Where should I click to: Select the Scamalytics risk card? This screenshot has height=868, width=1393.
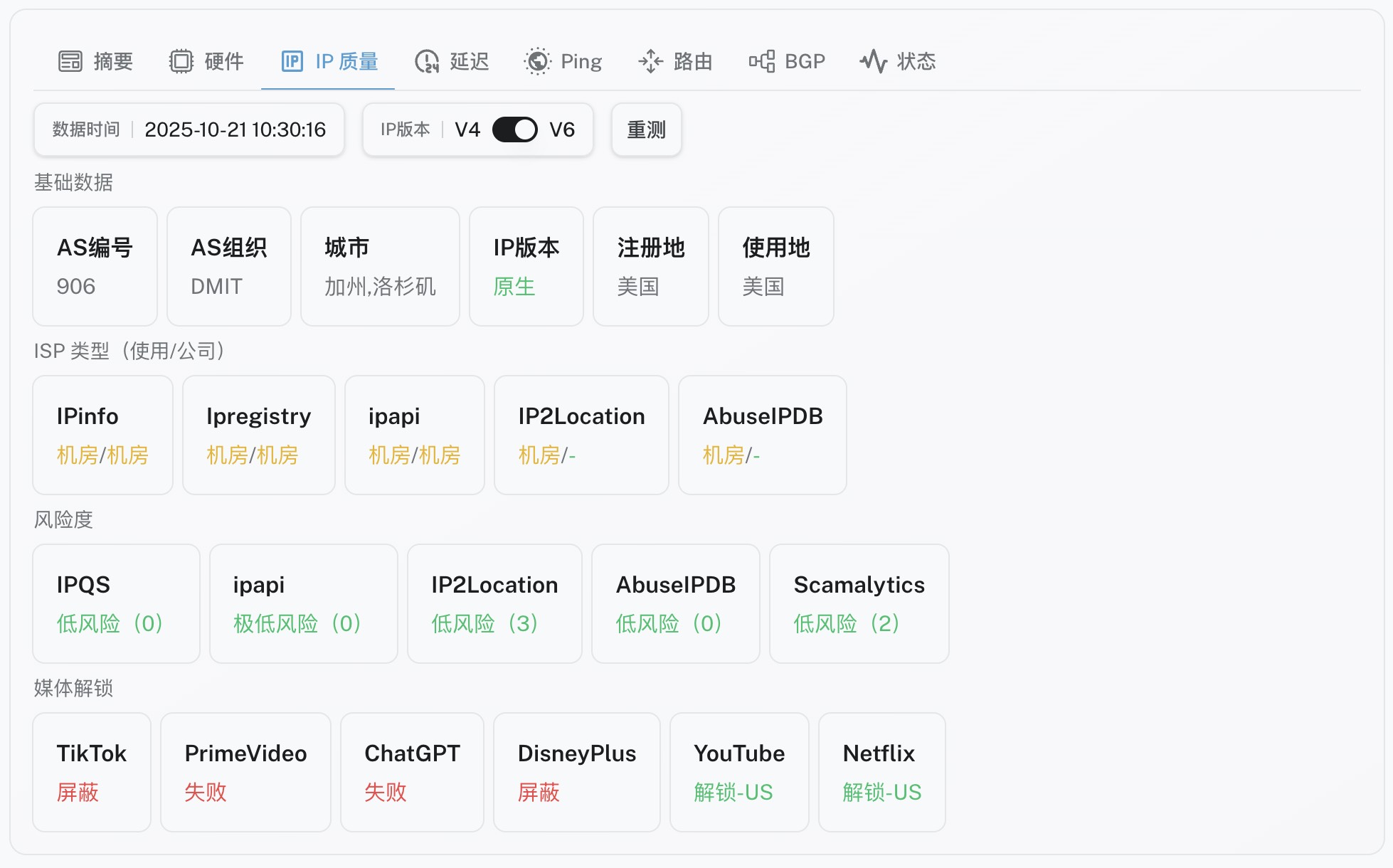[x=859, y=603]
